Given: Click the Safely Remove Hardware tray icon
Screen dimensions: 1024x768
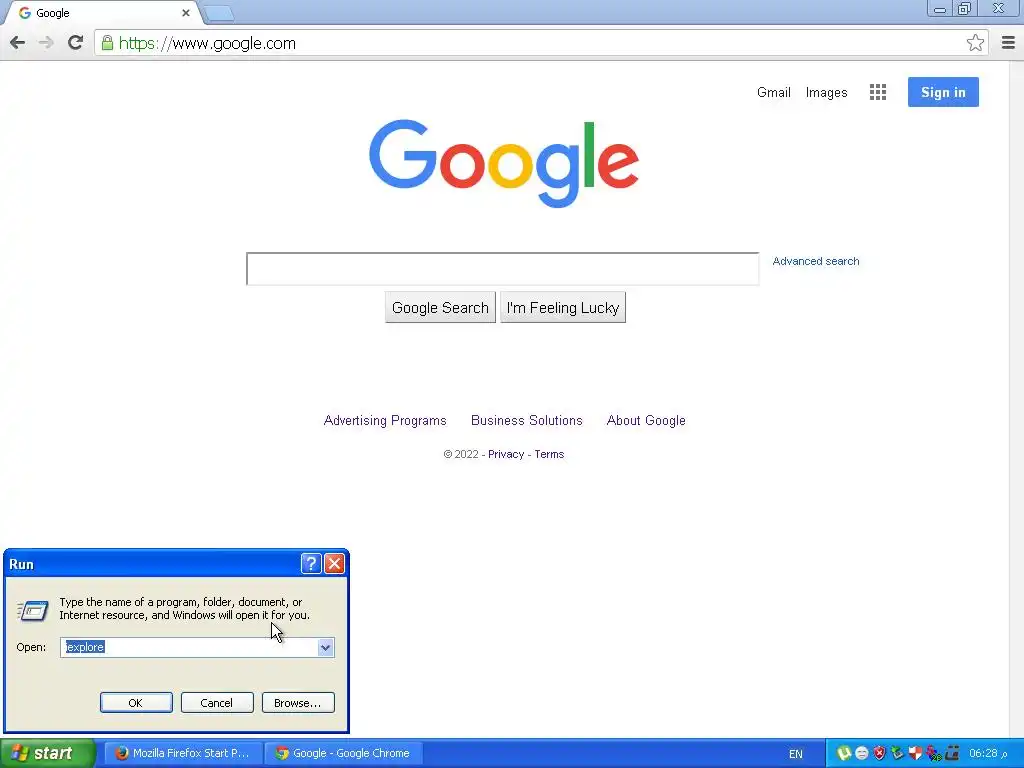Looking at the screenshot, I should [897, 753].
